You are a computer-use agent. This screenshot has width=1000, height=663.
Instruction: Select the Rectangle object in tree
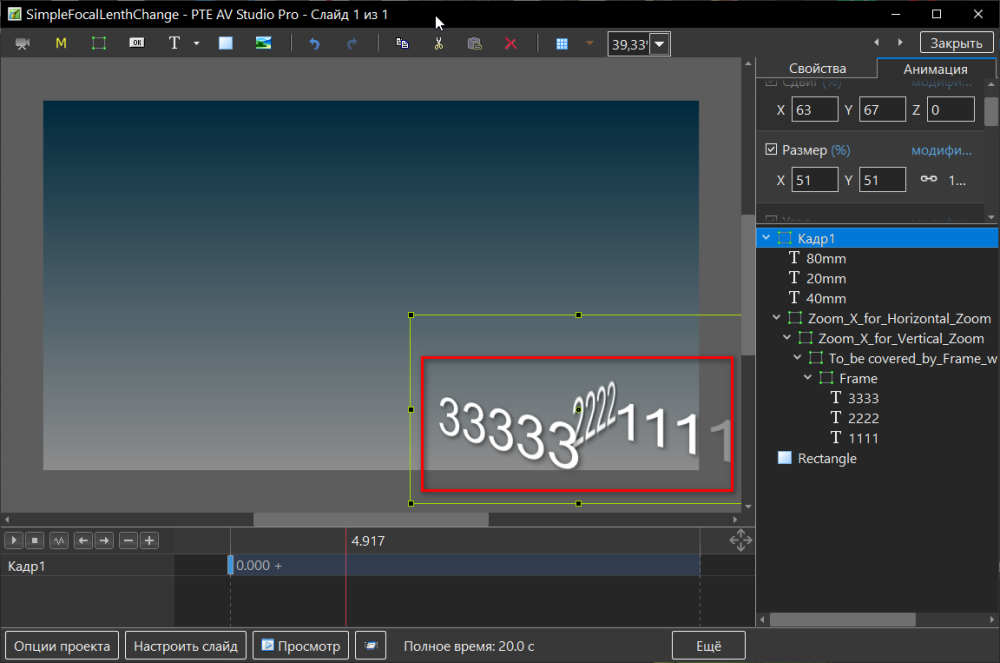pos(826,458)
